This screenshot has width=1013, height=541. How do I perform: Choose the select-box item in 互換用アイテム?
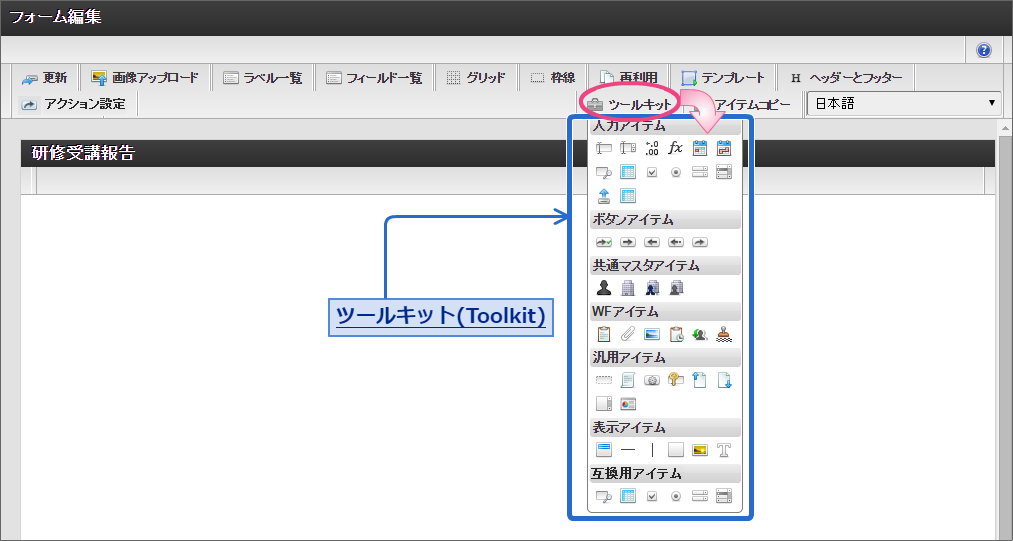tap(700, 496)
